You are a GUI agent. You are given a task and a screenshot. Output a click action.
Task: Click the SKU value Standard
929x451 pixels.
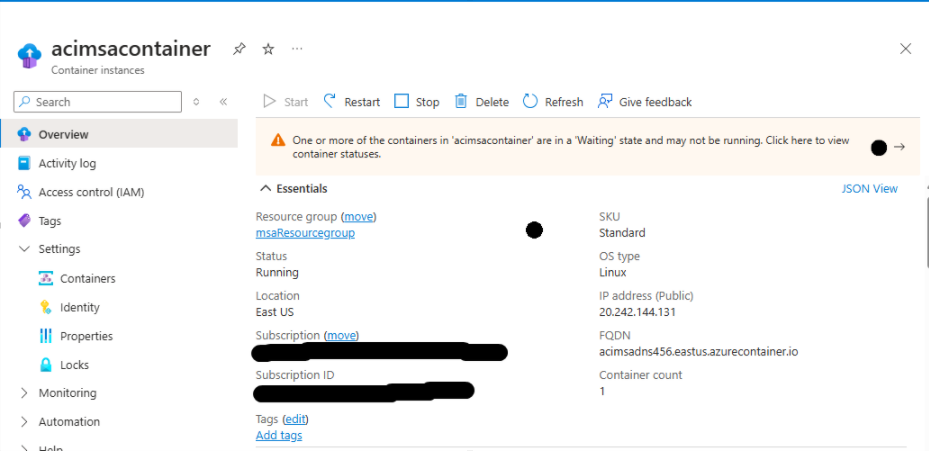coord(622,233)
